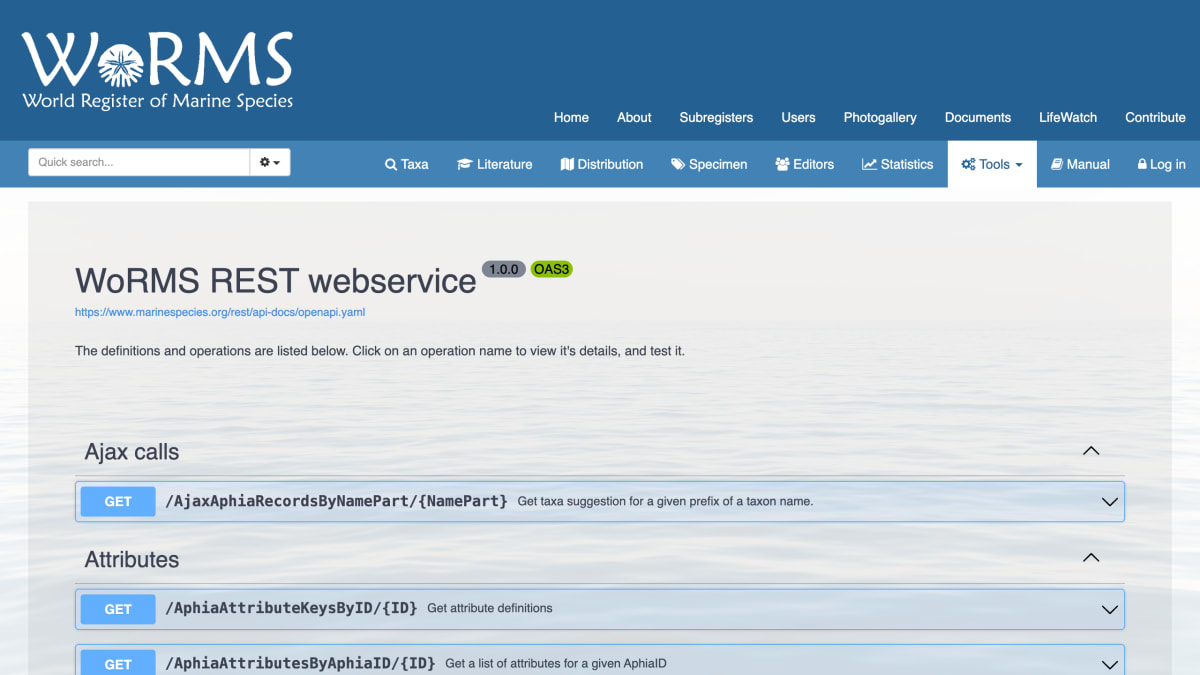Expand the AphiaAttributesByAphiaID operation chevron
1200x675 pixels.
[1109, 664]
